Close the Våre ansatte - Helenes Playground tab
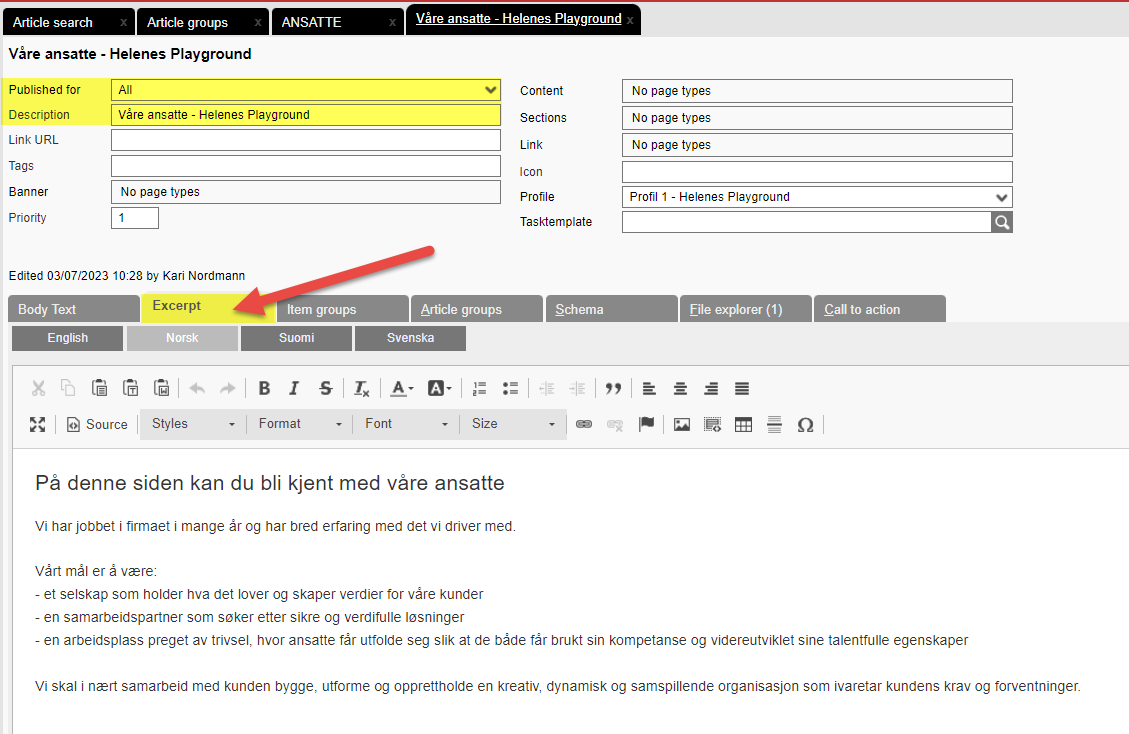The image size is (1129, 734). click(630, 21)
